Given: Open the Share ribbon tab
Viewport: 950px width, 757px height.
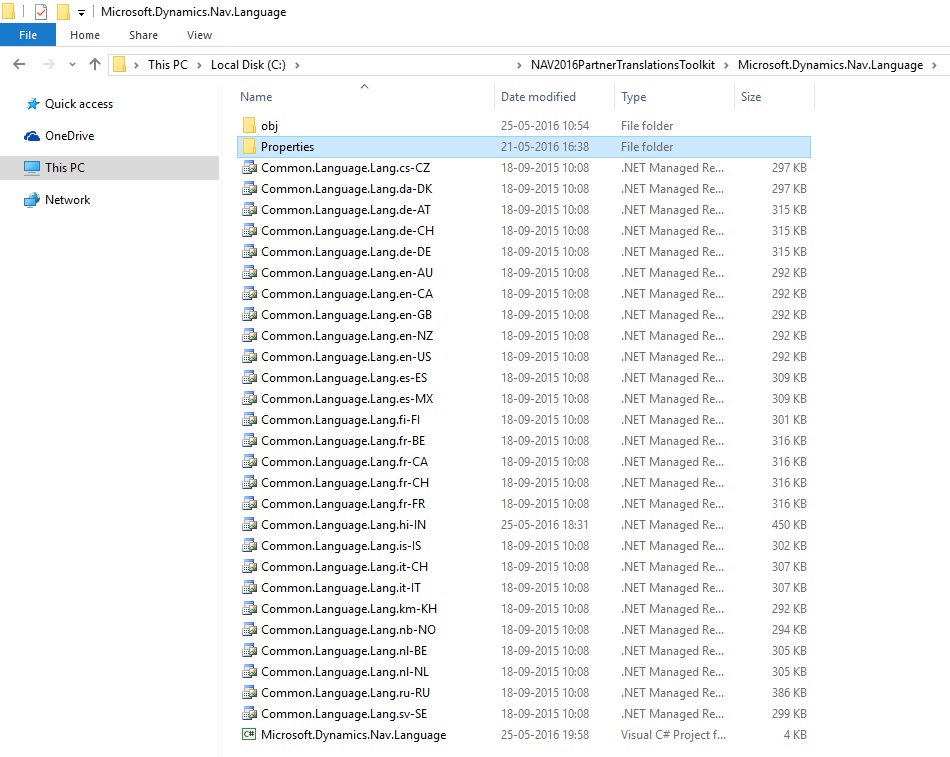Looking at the screenshot, I should click(143, 35).
